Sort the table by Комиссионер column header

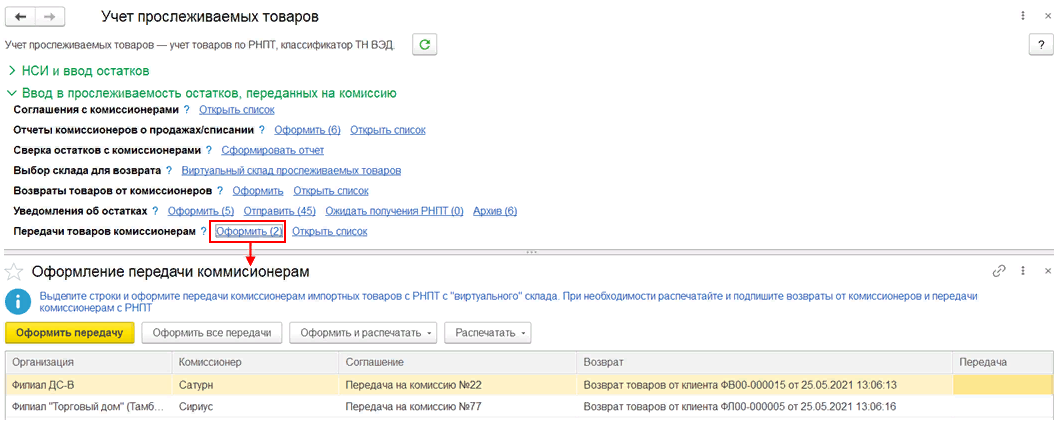[210, 361]
